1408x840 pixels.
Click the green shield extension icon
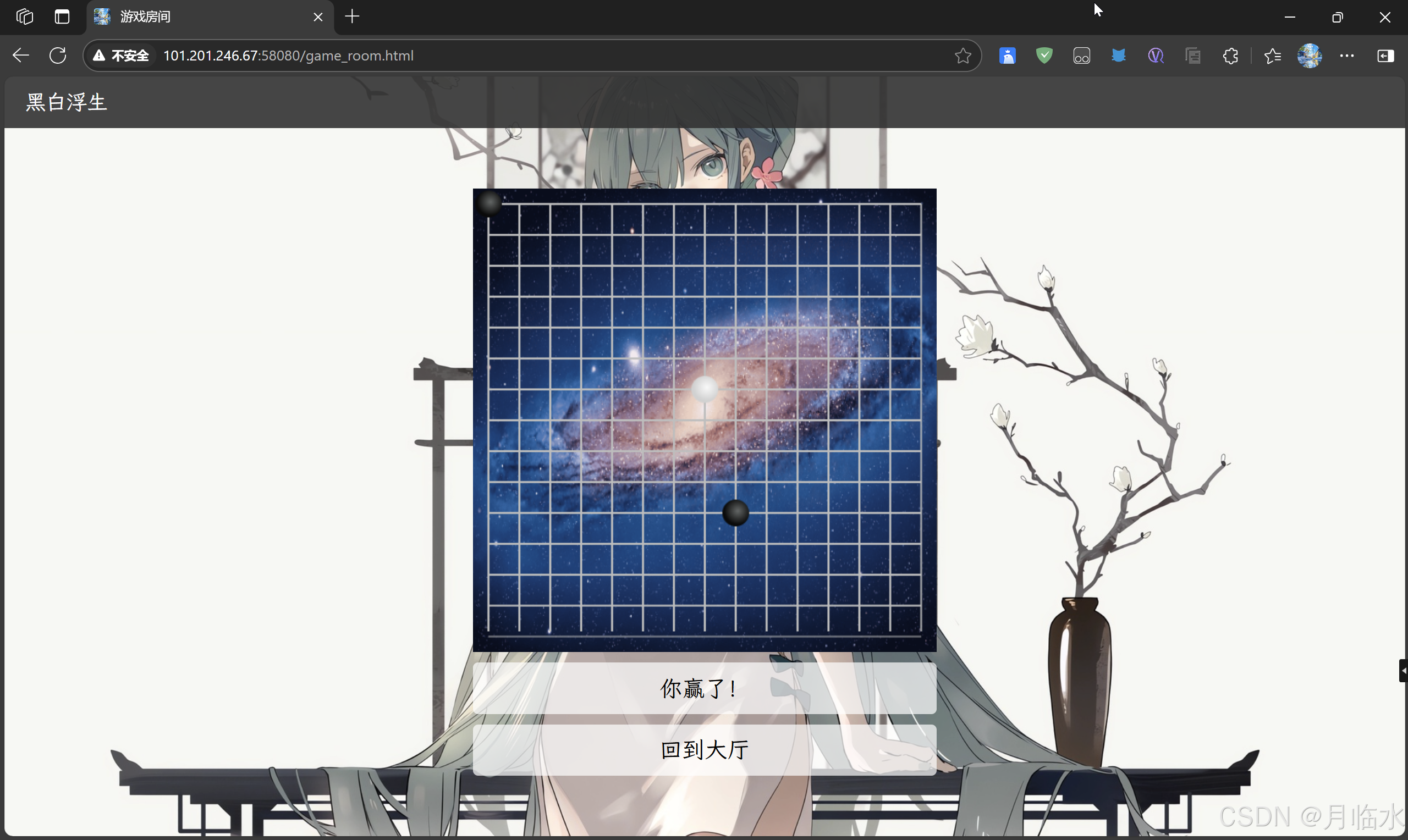coord(1044,56)
